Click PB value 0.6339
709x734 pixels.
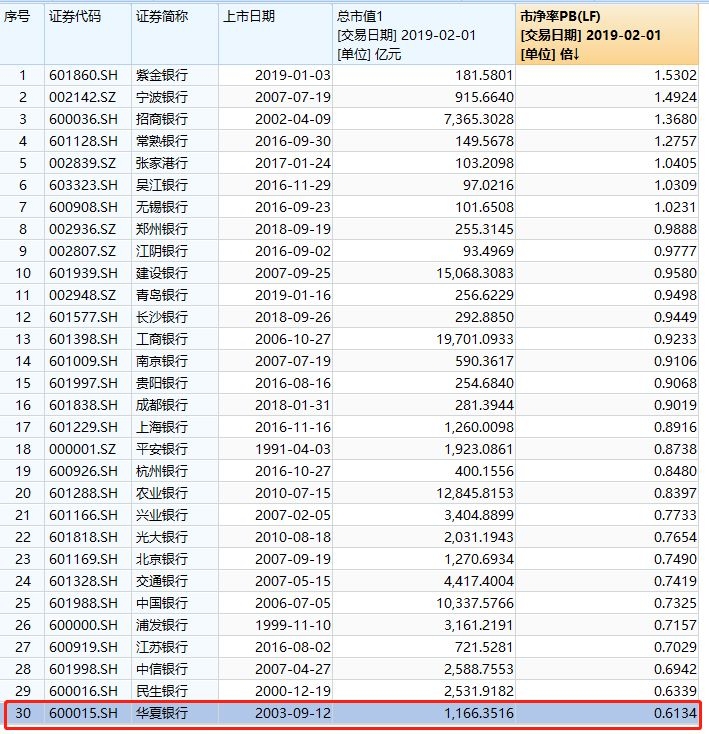point(675,691)
